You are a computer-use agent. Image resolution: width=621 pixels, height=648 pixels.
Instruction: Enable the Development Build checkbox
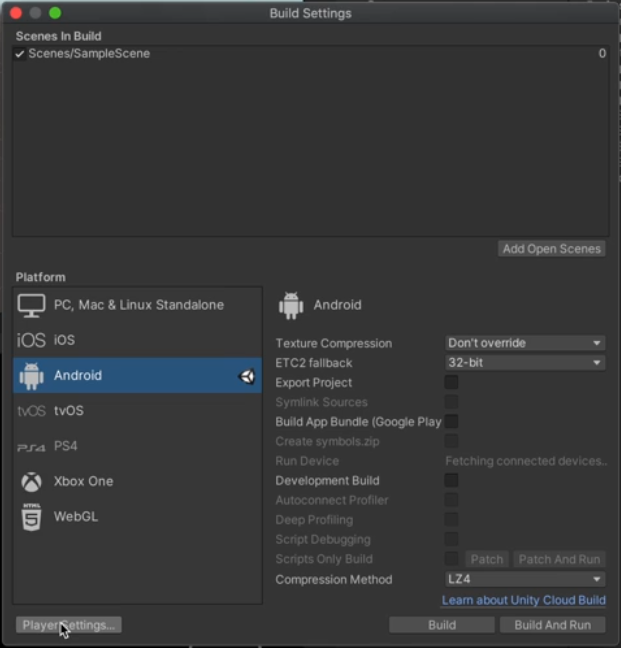[x=451, y=480]
